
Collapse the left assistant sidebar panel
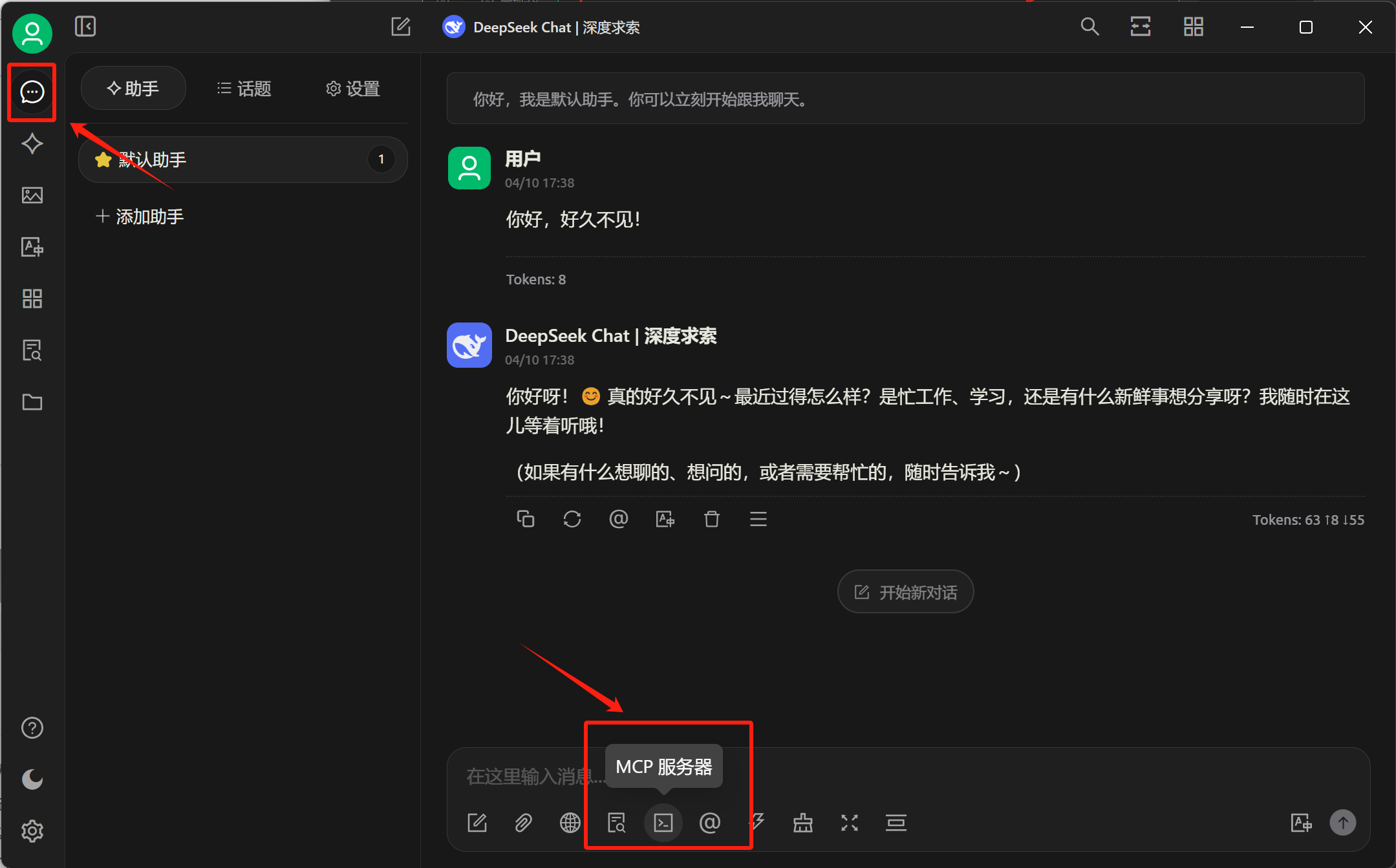point(85,26)
